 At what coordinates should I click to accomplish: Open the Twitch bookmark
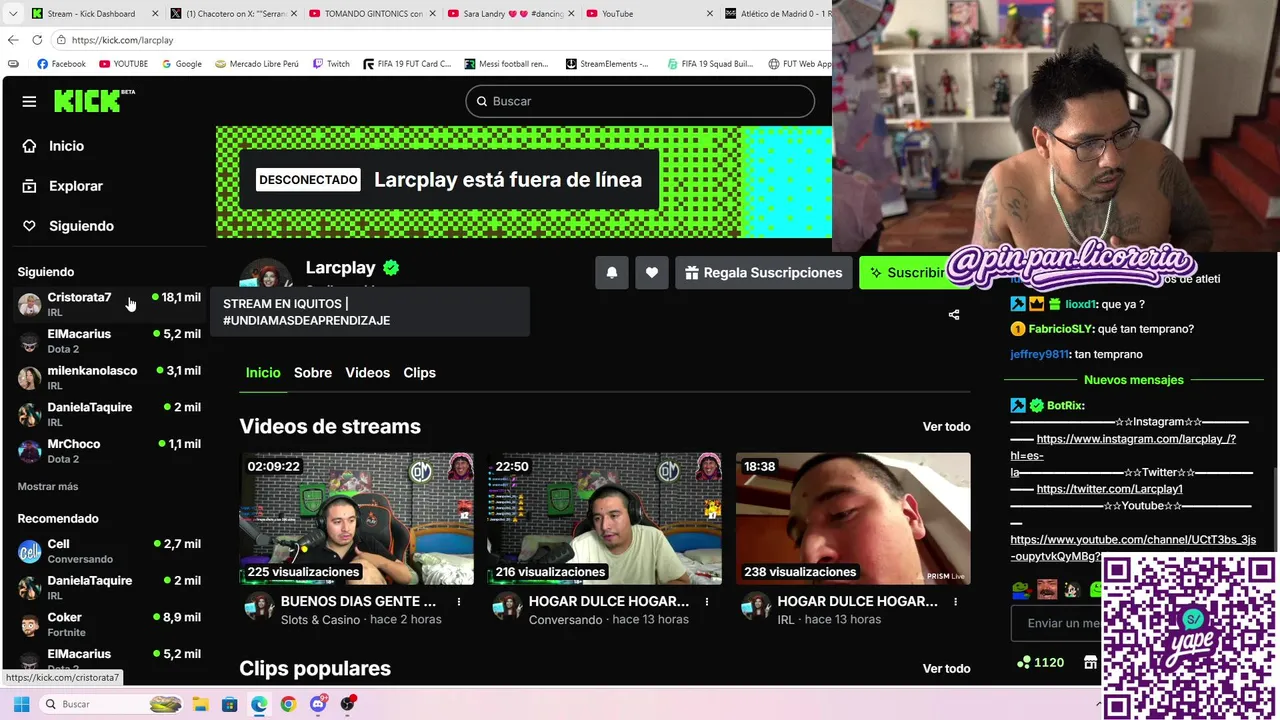tap(331, 64)
